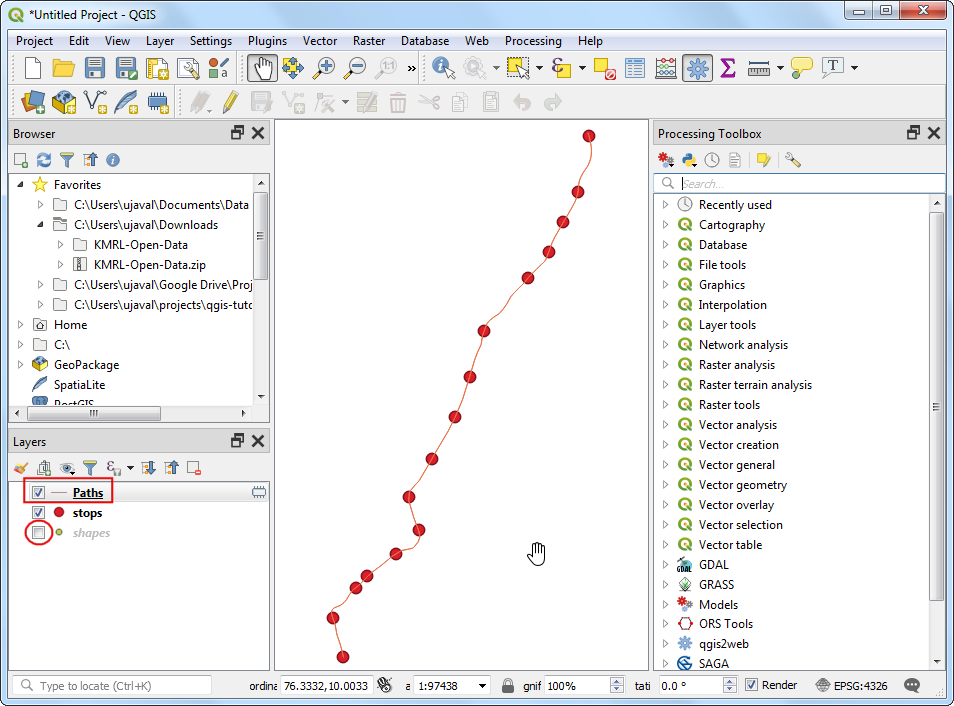Click filter legend icon in Layers panel
The height and width of the screenshot is (706, 954).
90,467
